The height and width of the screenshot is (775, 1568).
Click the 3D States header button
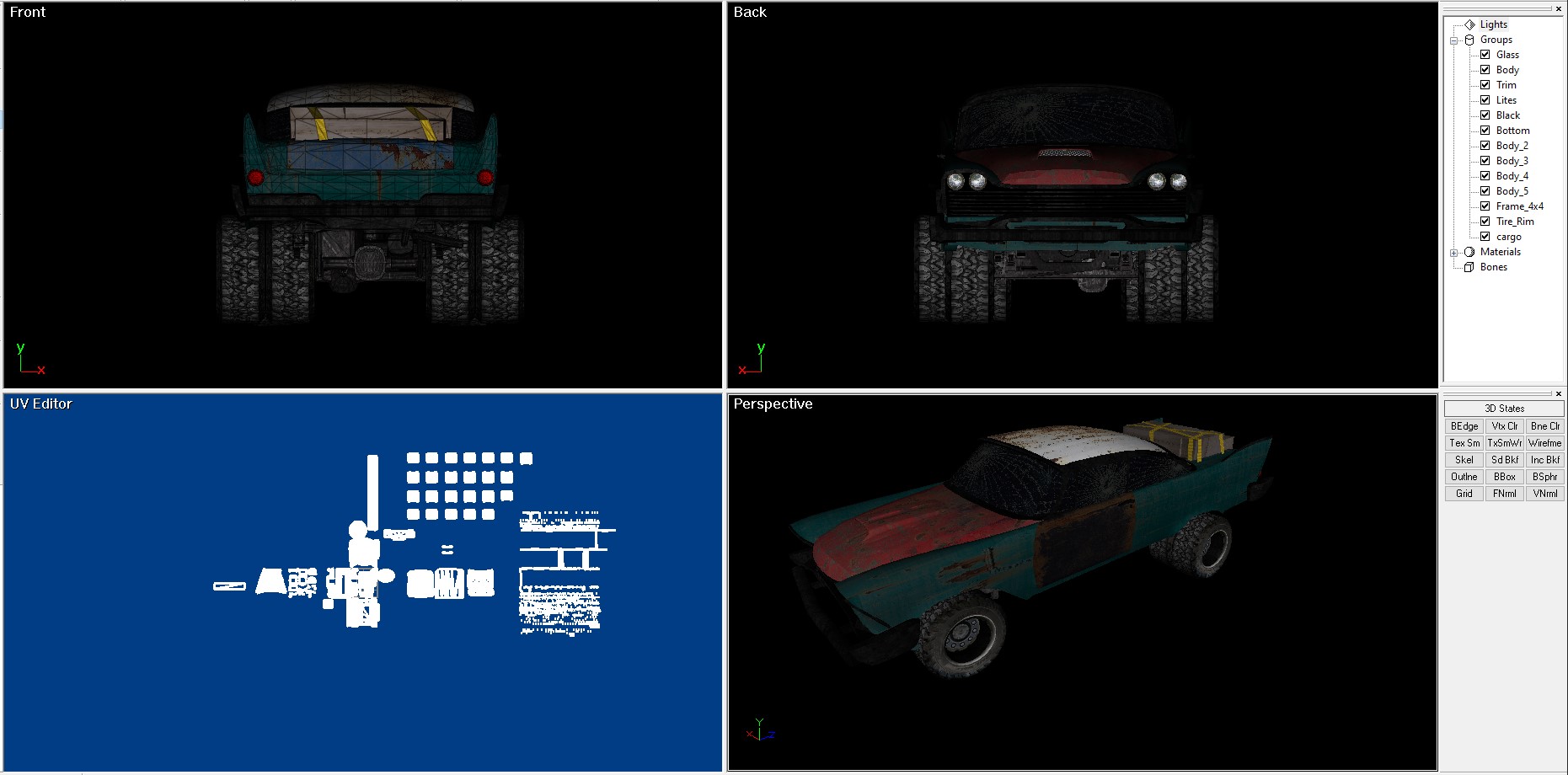coord(1504,409)
